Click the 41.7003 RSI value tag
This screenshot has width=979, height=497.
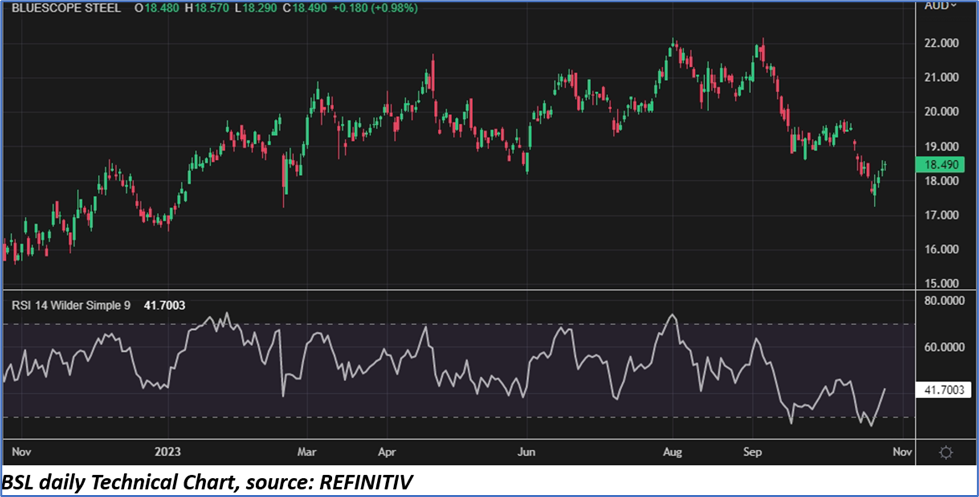(943, 390)
